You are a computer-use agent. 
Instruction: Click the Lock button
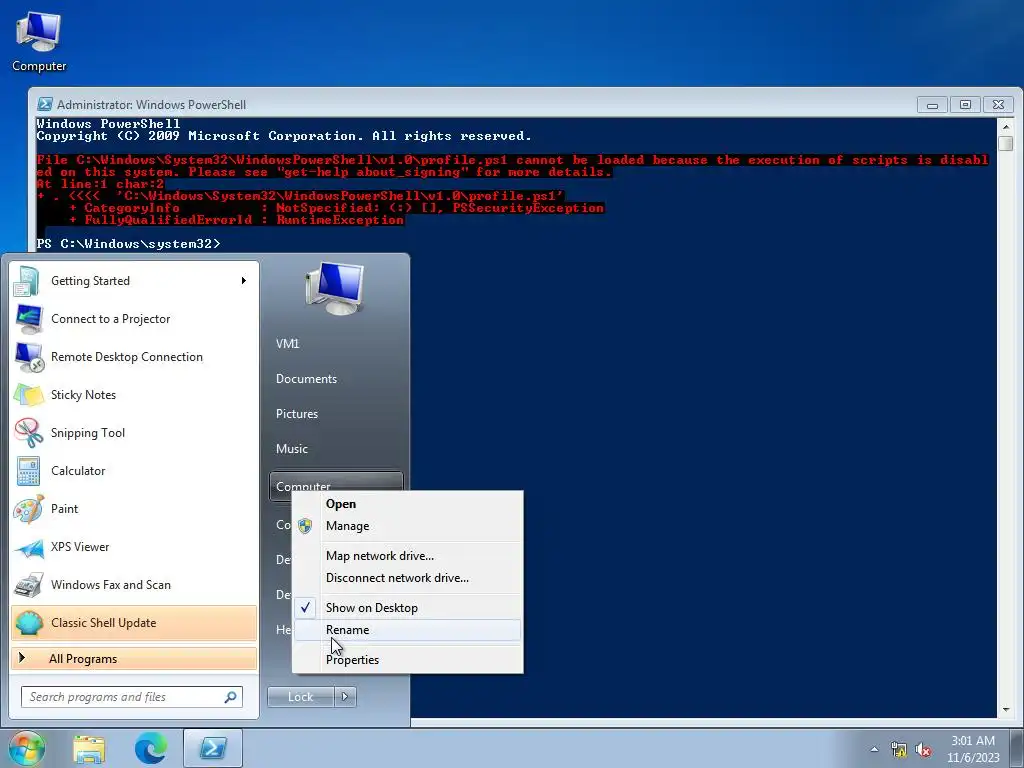pos(301,697)
